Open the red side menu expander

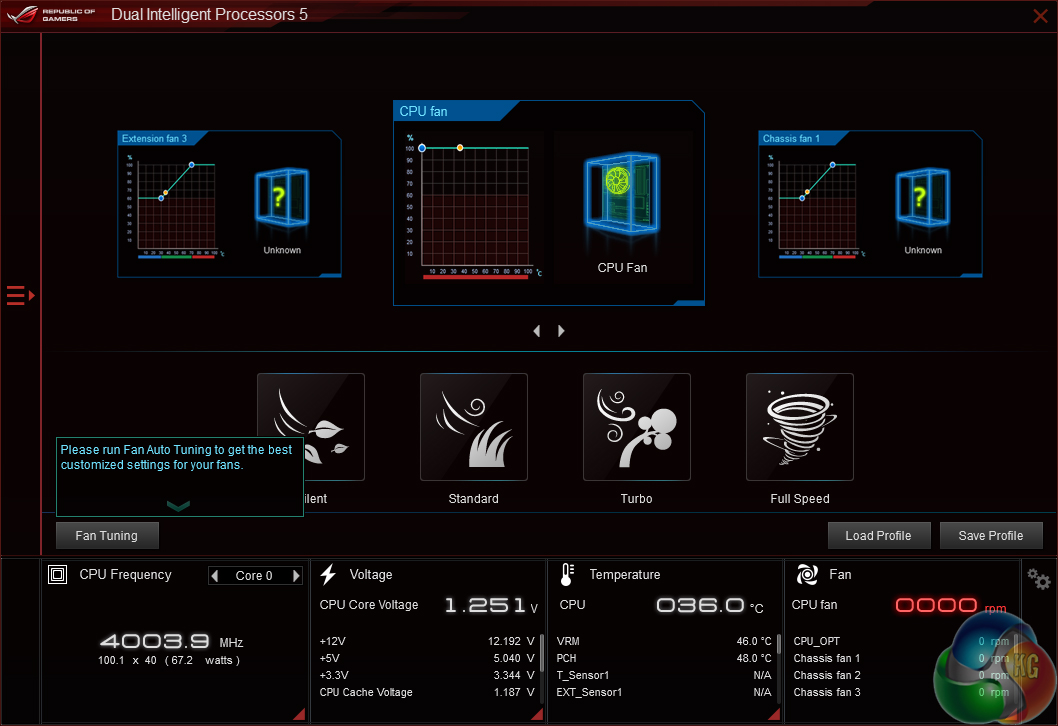tap(20, 296)
